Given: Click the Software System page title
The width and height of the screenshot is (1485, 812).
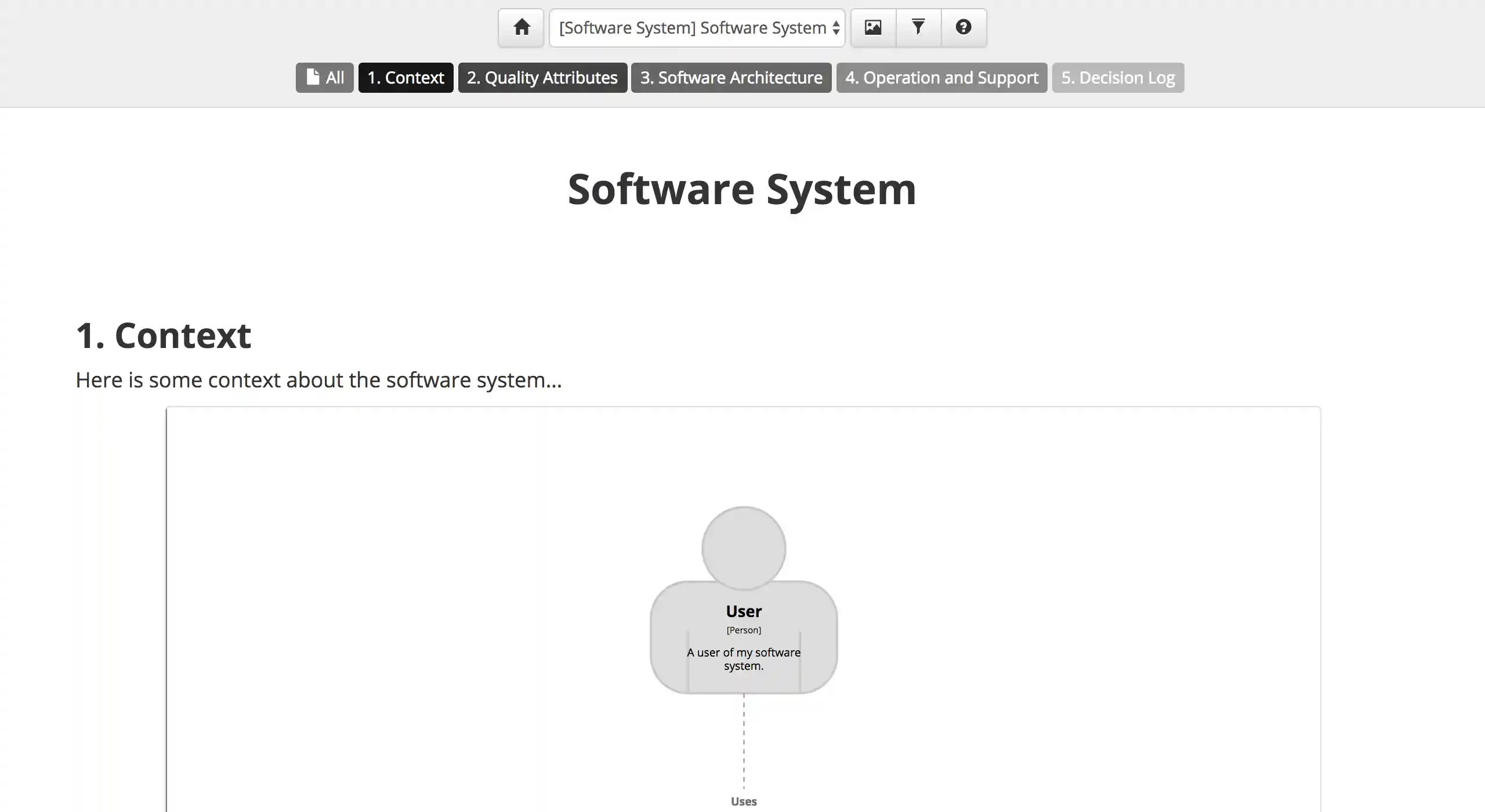Looking at the screenshot, I should point(742,188).
